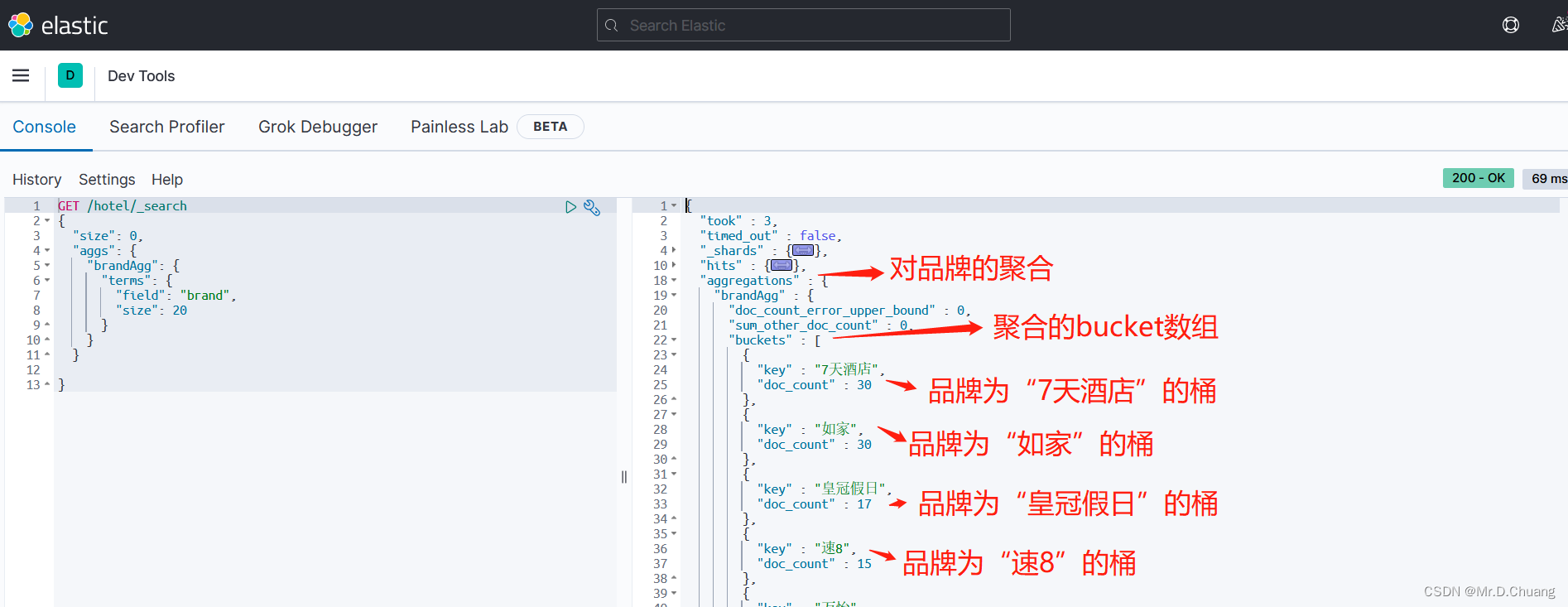This screenshot has width=1568, height=607.
Task: Switch to the Search Profiler tab
Action: point(167,127)
